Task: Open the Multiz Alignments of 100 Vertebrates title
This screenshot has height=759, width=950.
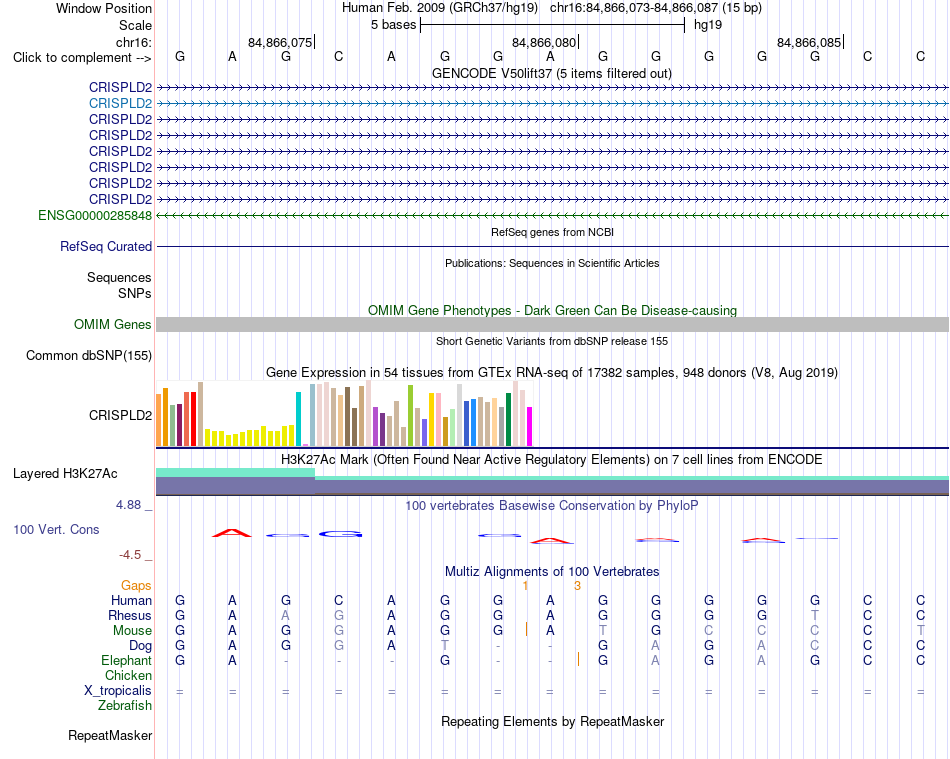Action: tap(552, 571)
